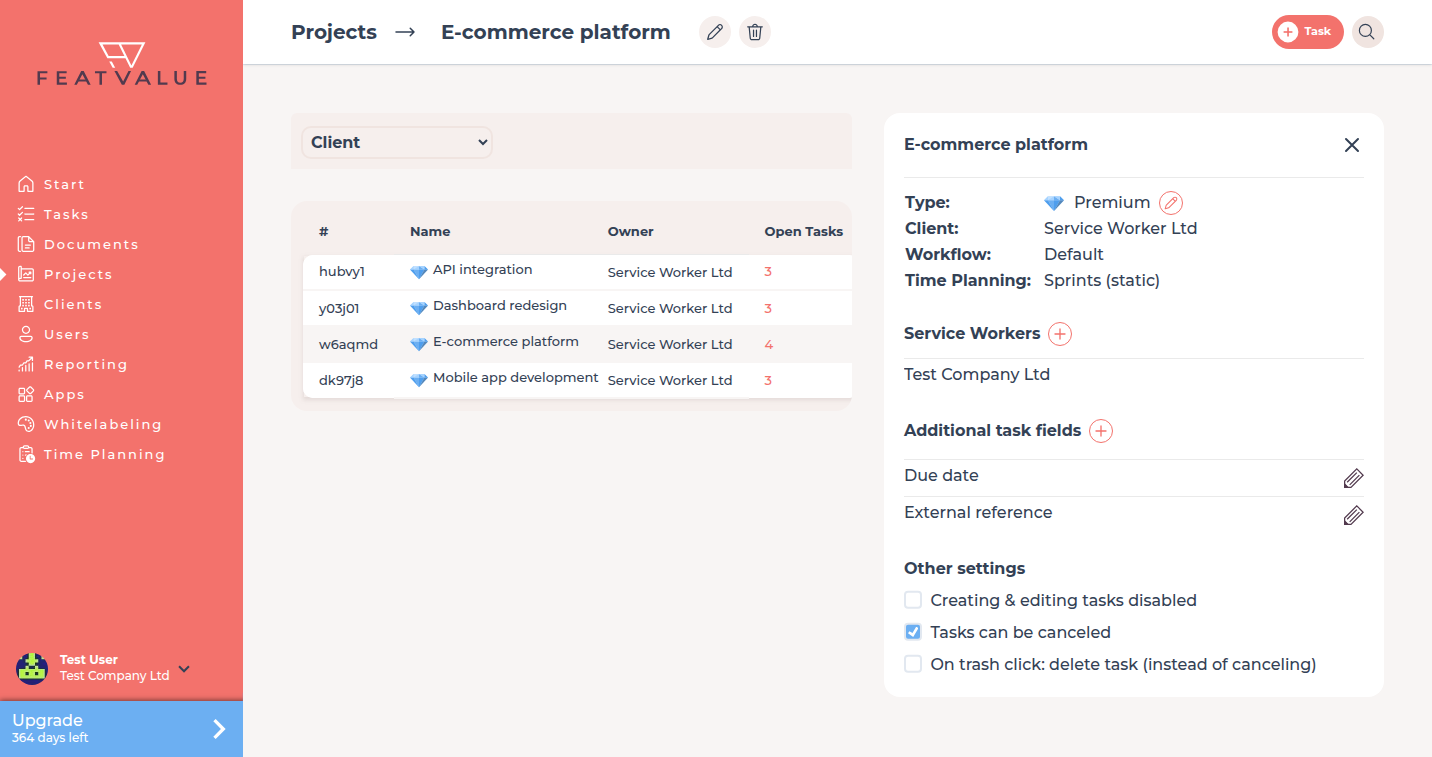Image resolution: width=1432 pixels, height=757 pixels.
Task: Click the Whitelabeling palette icon in sidebar
Action: 26,424
